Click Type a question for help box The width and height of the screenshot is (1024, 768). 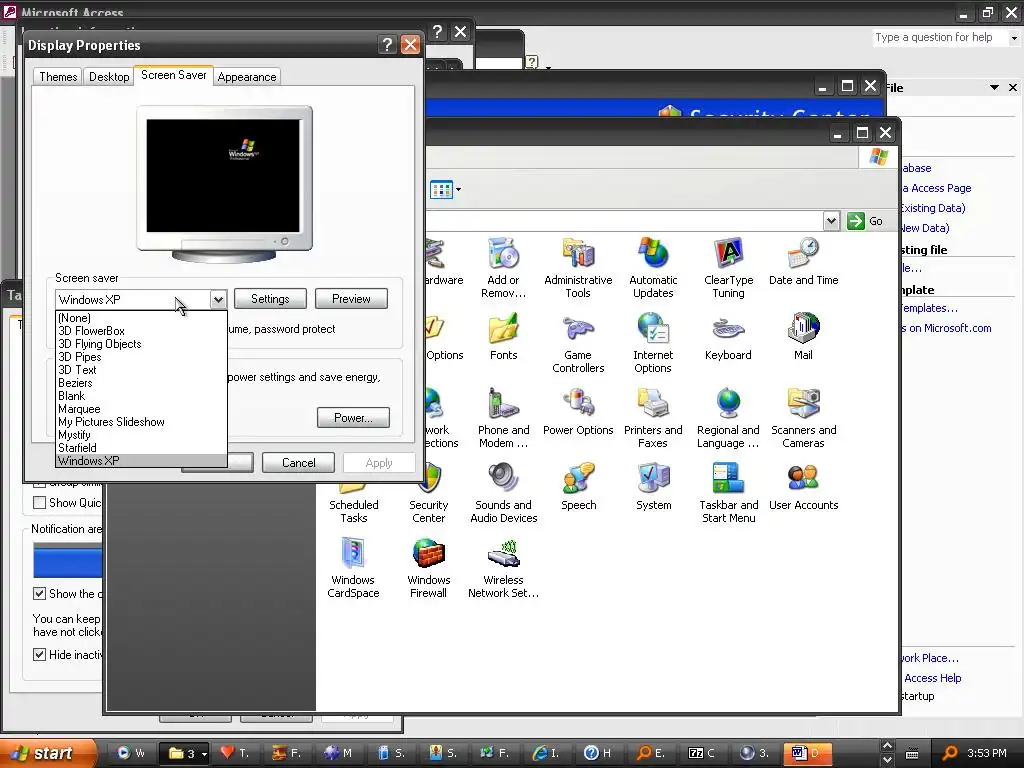coord(940,37)
